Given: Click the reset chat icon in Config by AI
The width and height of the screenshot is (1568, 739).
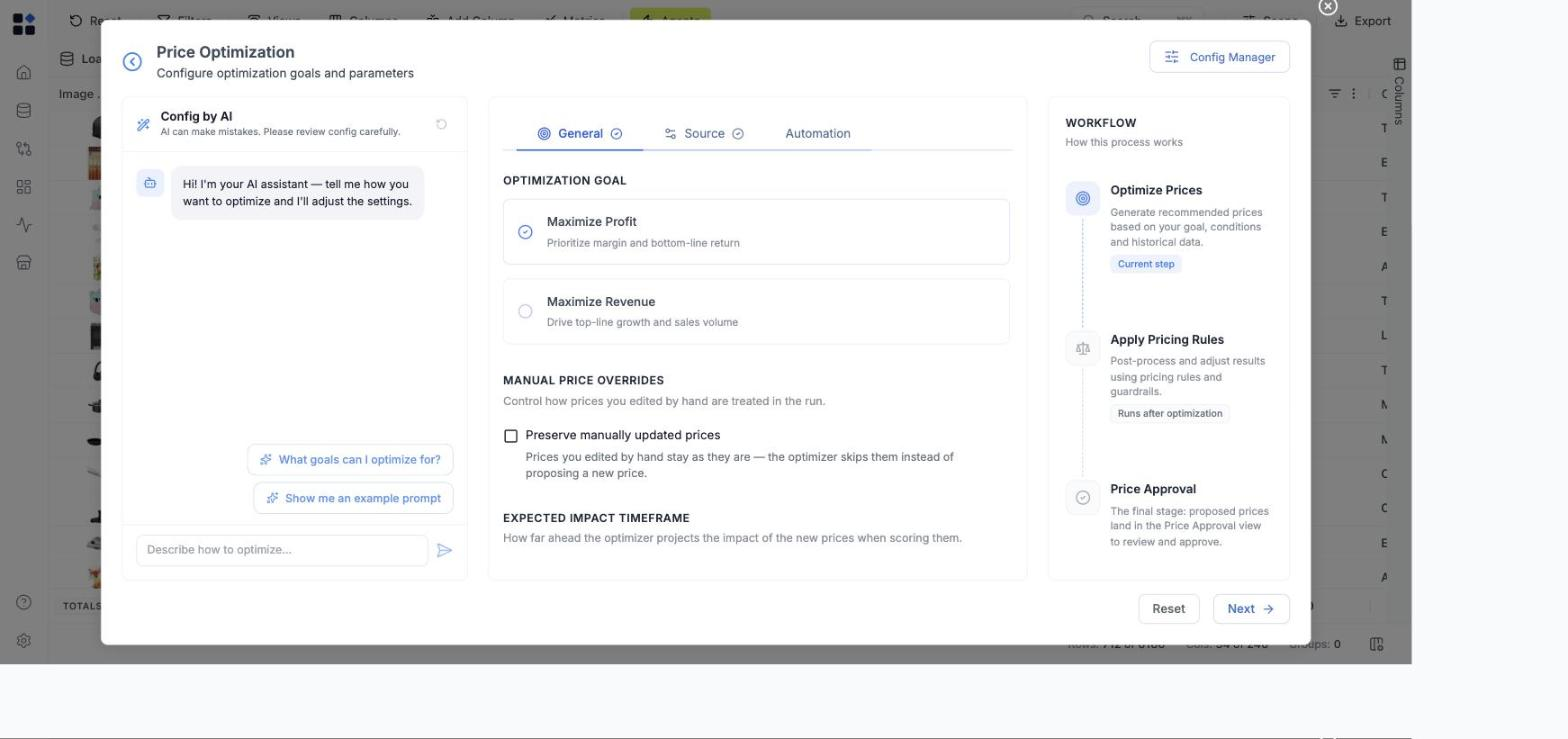Looking at the screenshot, I should pos(441,124).
